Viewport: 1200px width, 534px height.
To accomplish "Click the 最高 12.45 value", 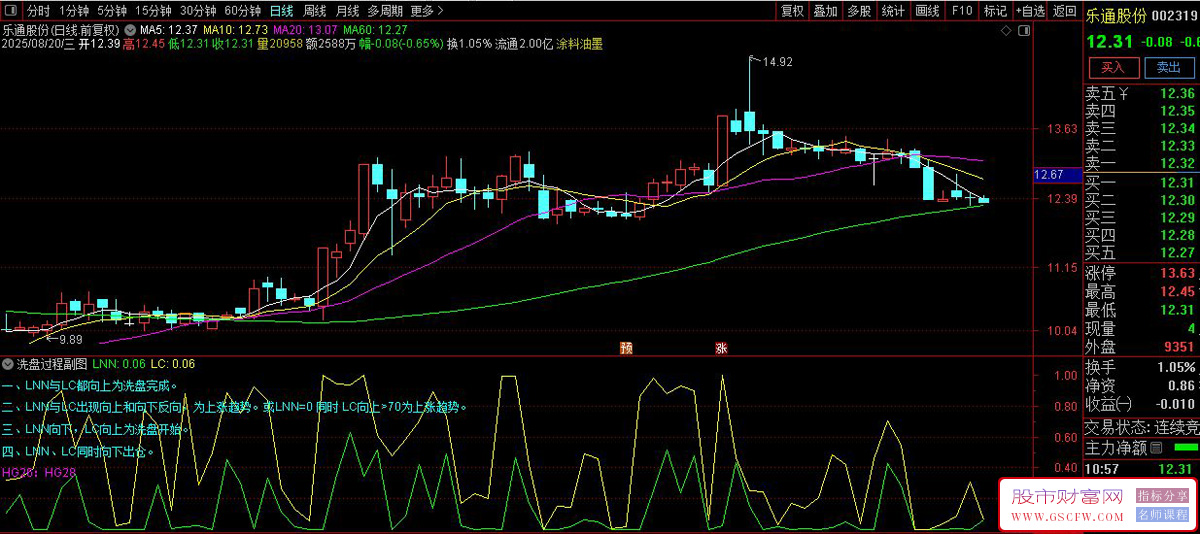I will (1177, 292).
